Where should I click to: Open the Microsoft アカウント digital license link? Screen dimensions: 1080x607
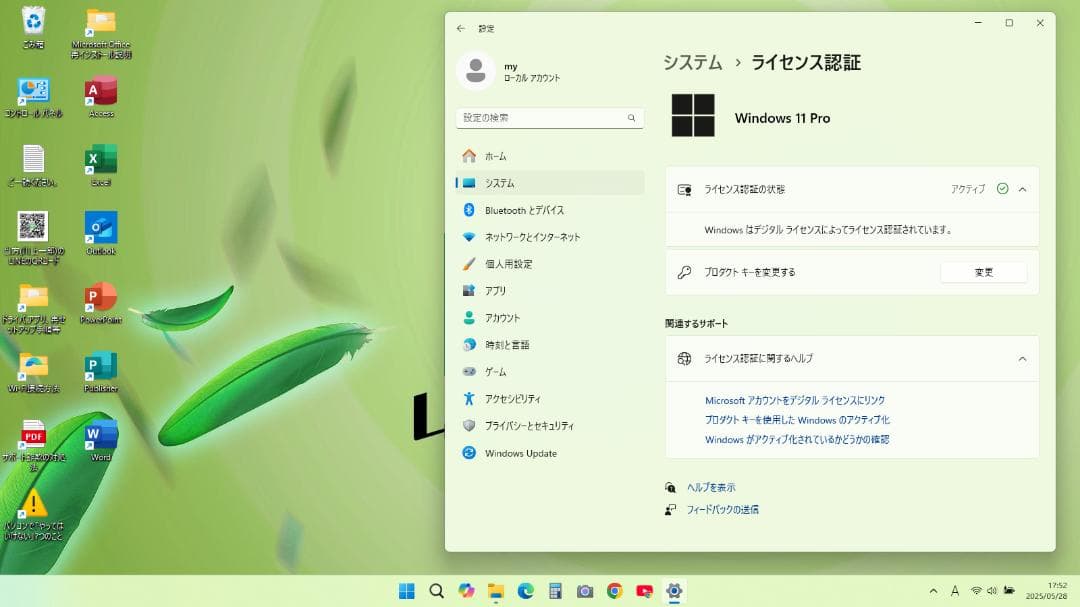coord(795,400)
